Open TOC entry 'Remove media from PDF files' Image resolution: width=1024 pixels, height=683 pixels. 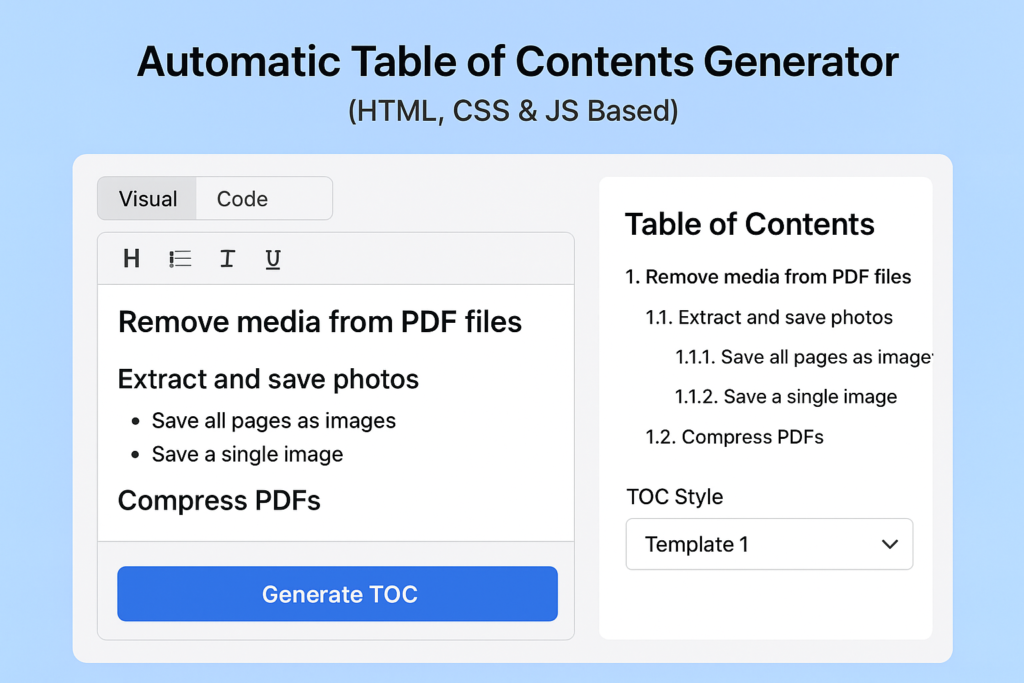[769, 277]
